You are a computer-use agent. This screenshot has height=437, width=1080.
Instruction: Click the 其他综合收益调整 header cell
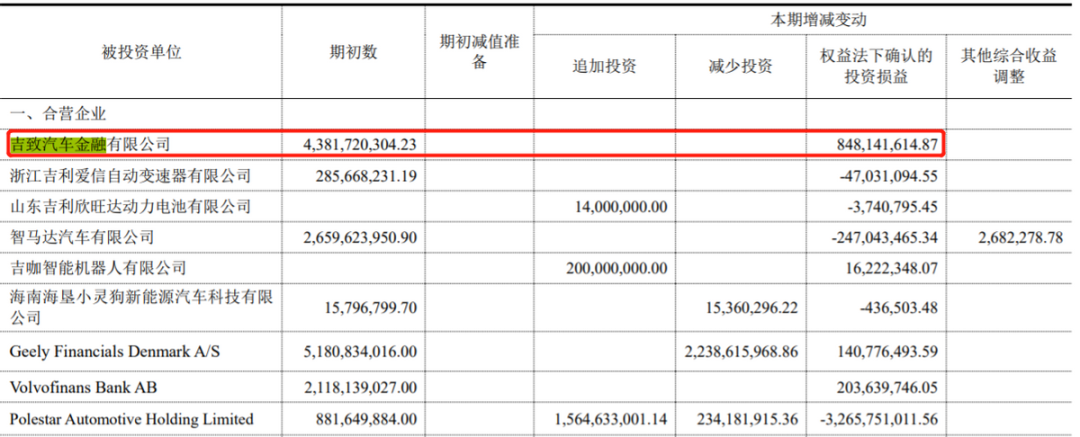pyautogui.click(x=1009, y=66)
